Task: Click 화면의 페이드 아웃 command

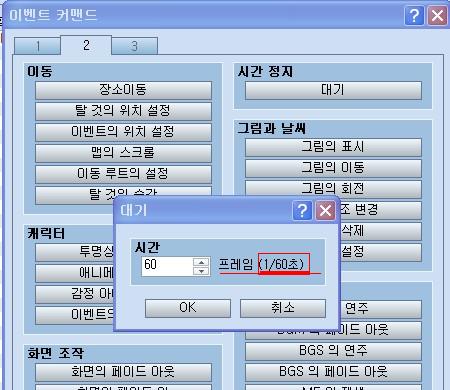Action: [x=123, y=372]
